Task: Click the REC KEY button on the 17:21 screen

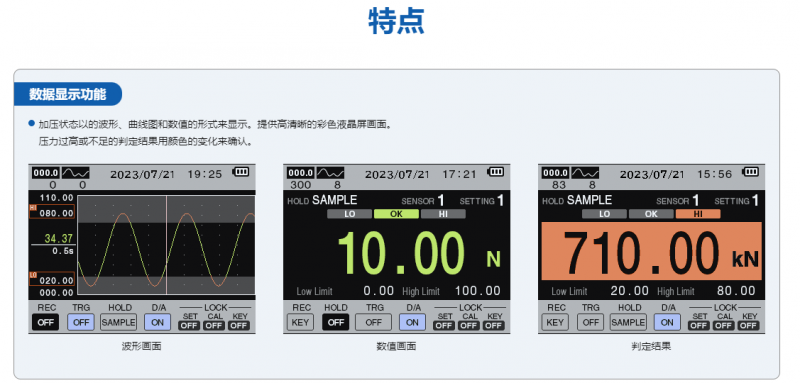Action: point(300,322)
